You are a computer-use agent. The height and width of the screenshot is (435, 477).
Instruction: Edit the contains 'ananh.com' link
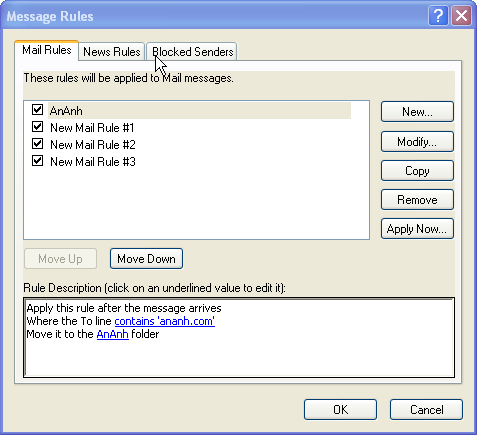point(165,321)
